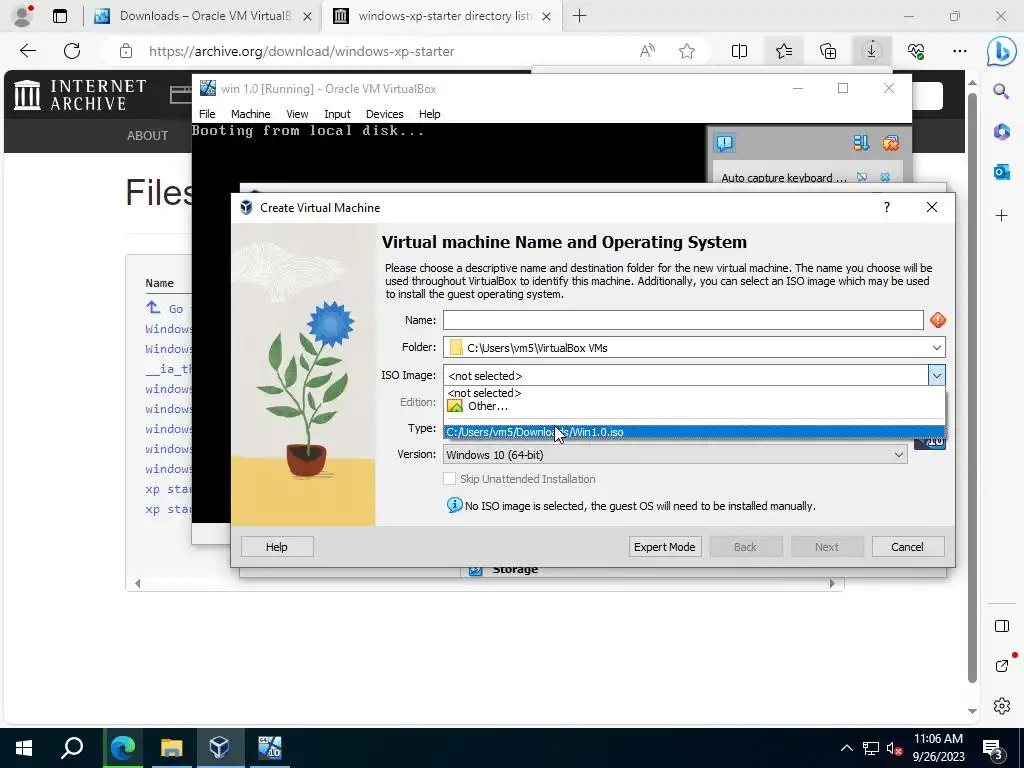
Task: Click the Name column header
Action: coord(159,283)
